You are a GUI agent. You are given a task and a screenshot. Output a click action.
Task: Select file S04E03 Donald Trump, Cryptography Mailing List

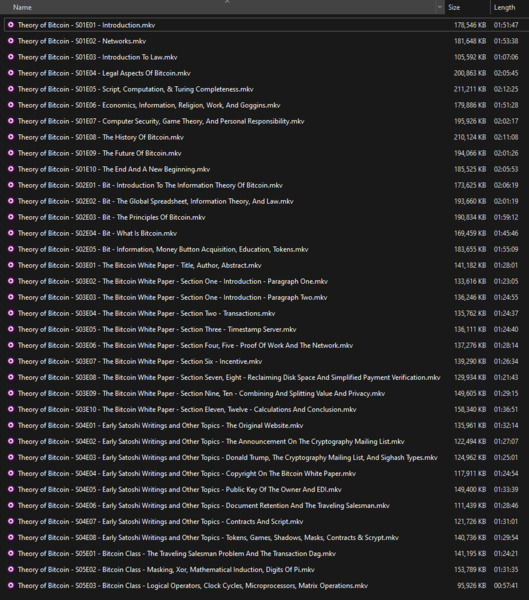(227, 457)
